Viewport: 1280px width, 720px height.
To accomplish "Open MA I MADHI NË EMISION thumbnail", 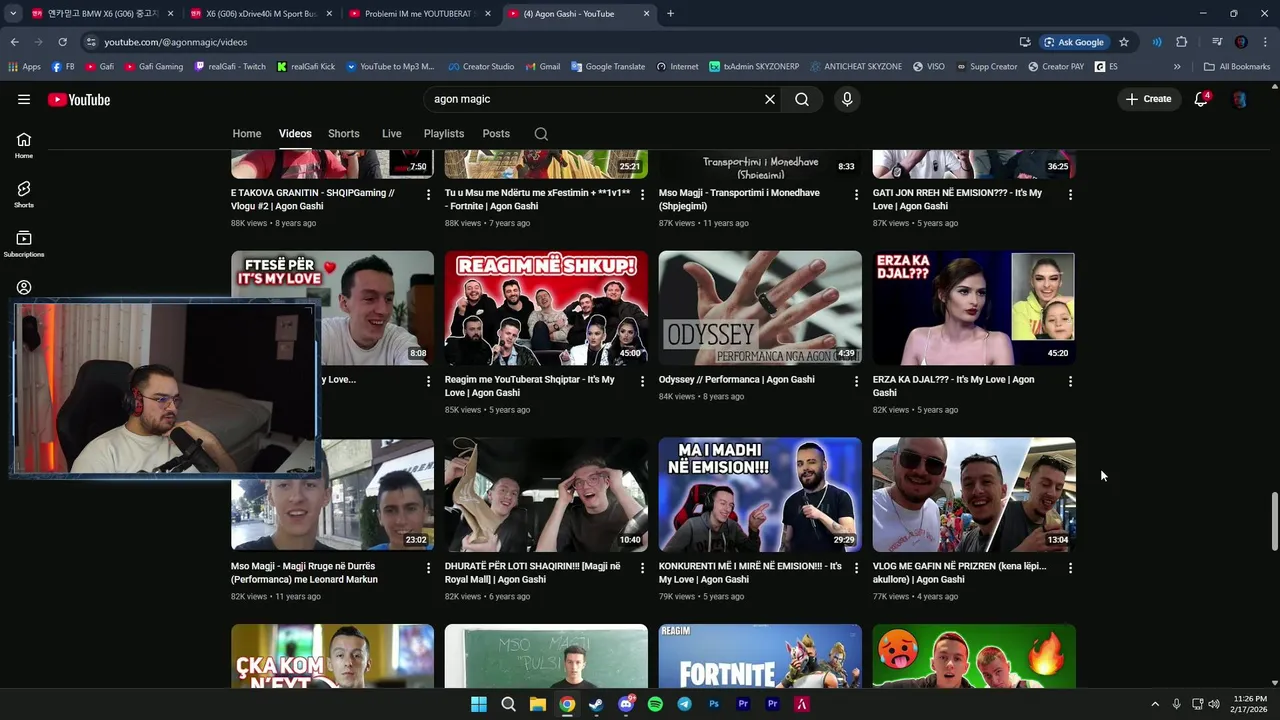I will pyautogui.click(x=760, y=494).
